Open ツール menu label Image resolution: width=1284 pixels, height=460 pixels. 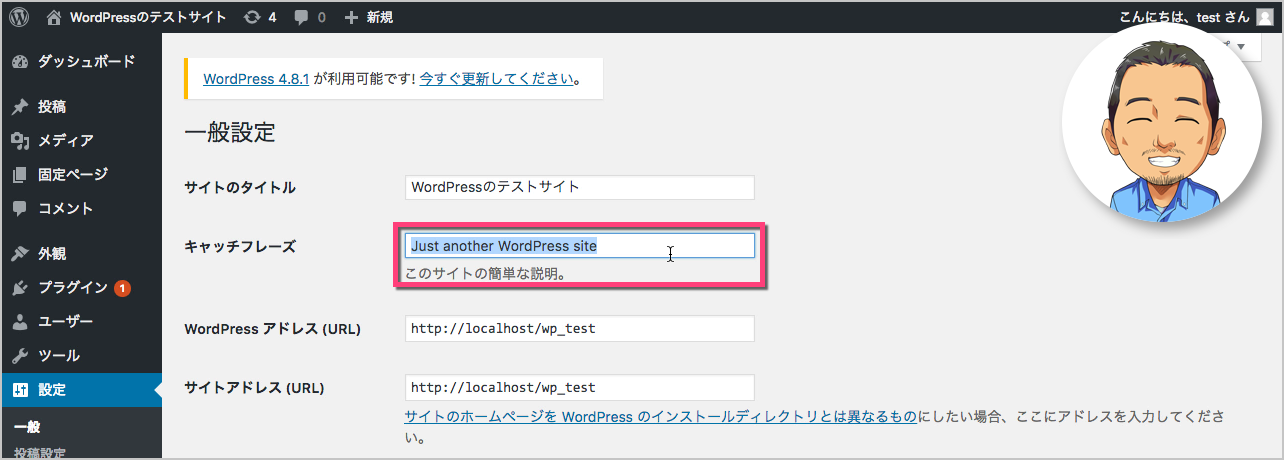(x=59, y=356)
